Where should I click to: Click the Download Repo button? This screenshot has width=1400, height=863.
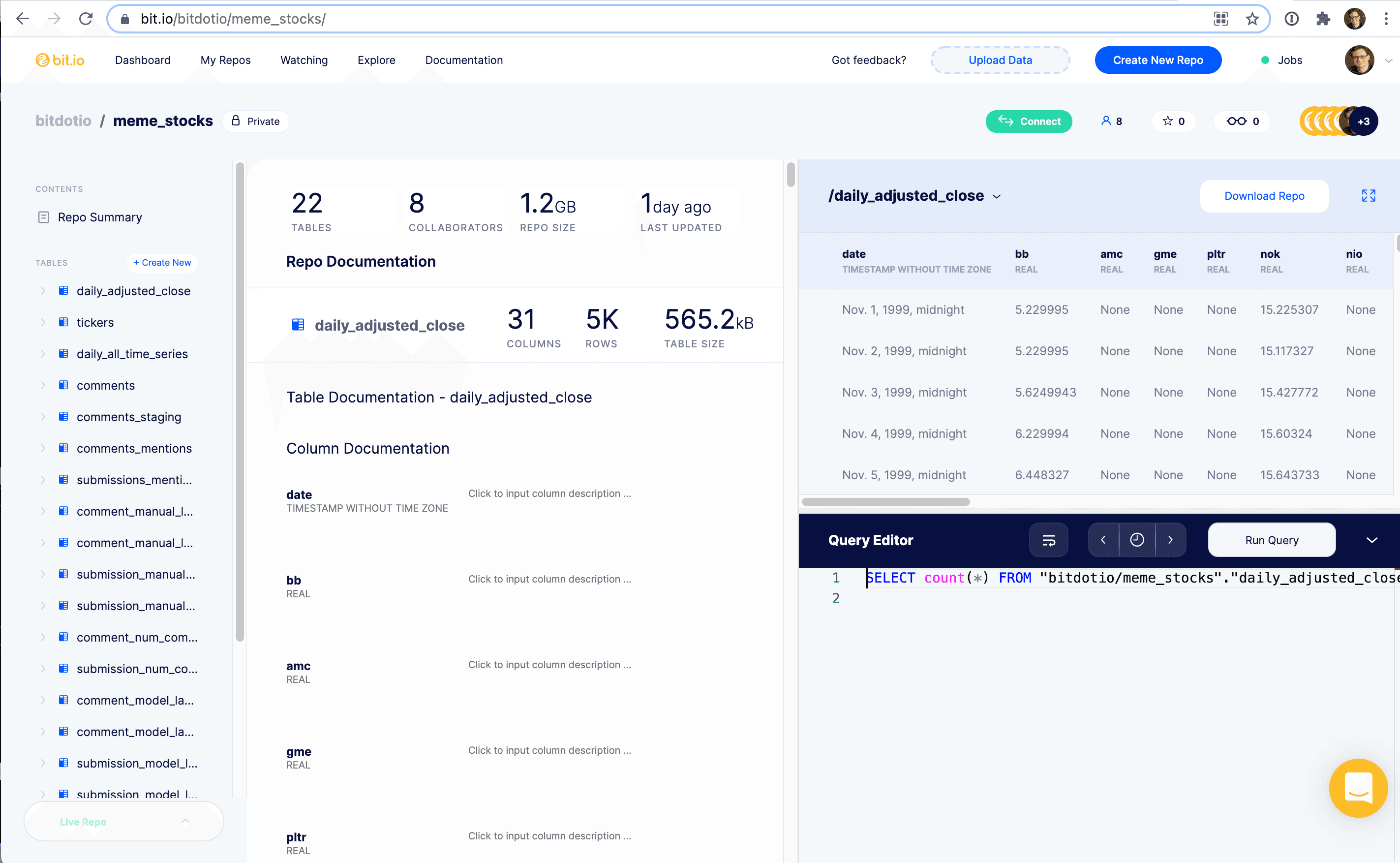coord(1264,196)
